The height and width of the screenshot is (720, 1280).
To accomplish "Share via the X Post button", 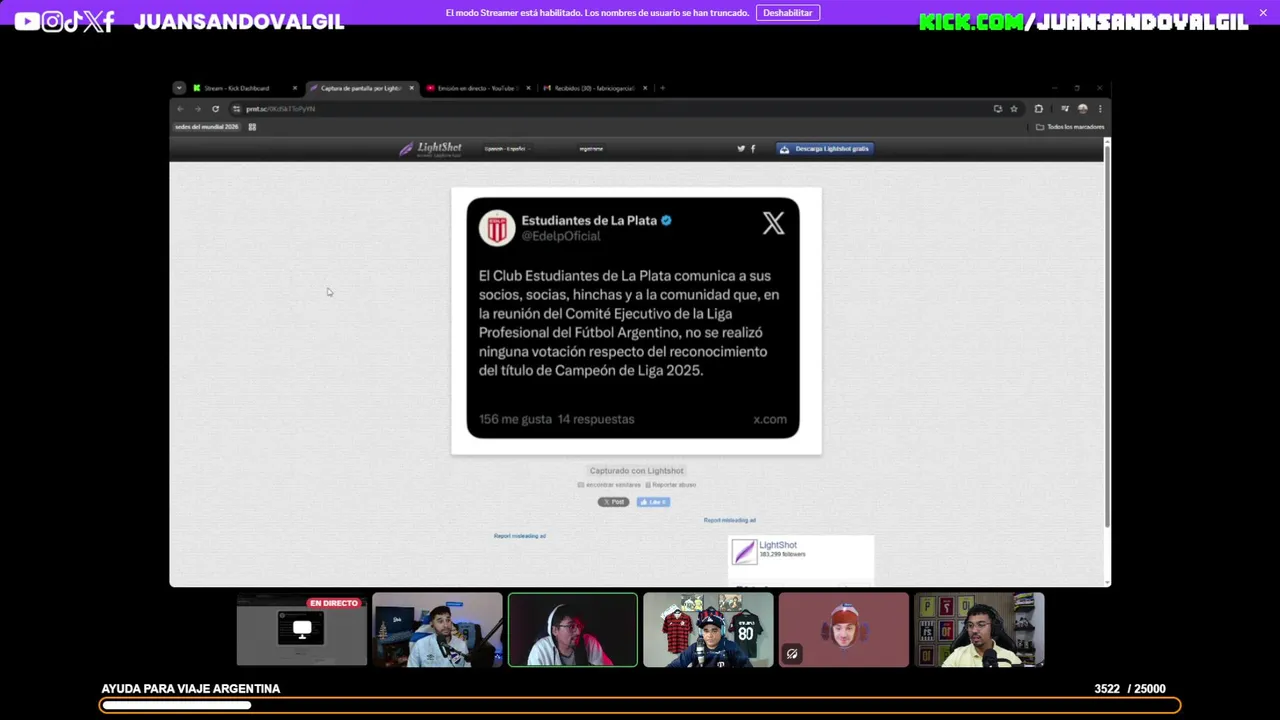I will [614, 502].
